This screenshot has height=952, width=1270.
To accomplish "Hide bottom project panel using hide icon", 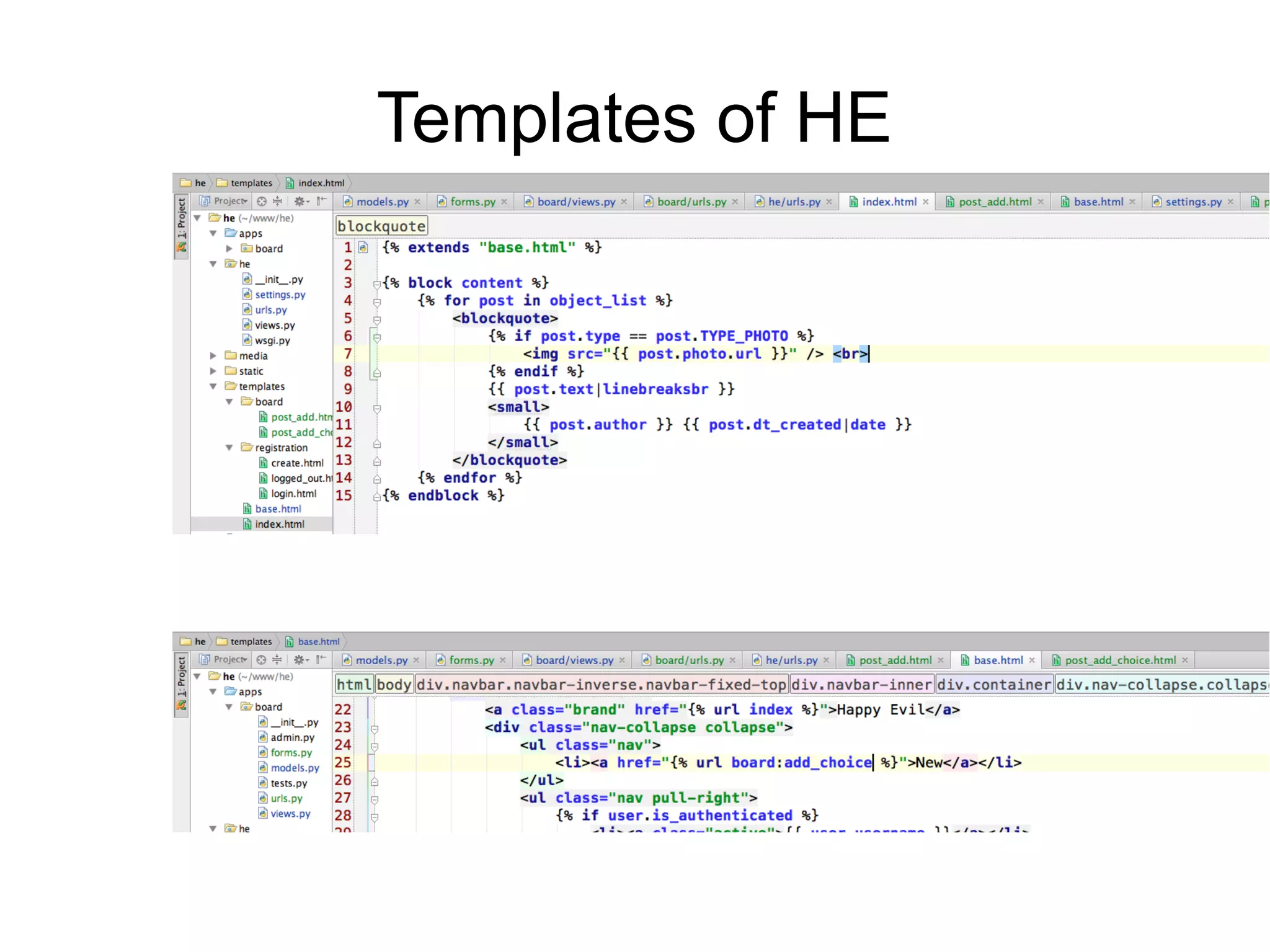I will pyautogui.click(x=321, y=659).
